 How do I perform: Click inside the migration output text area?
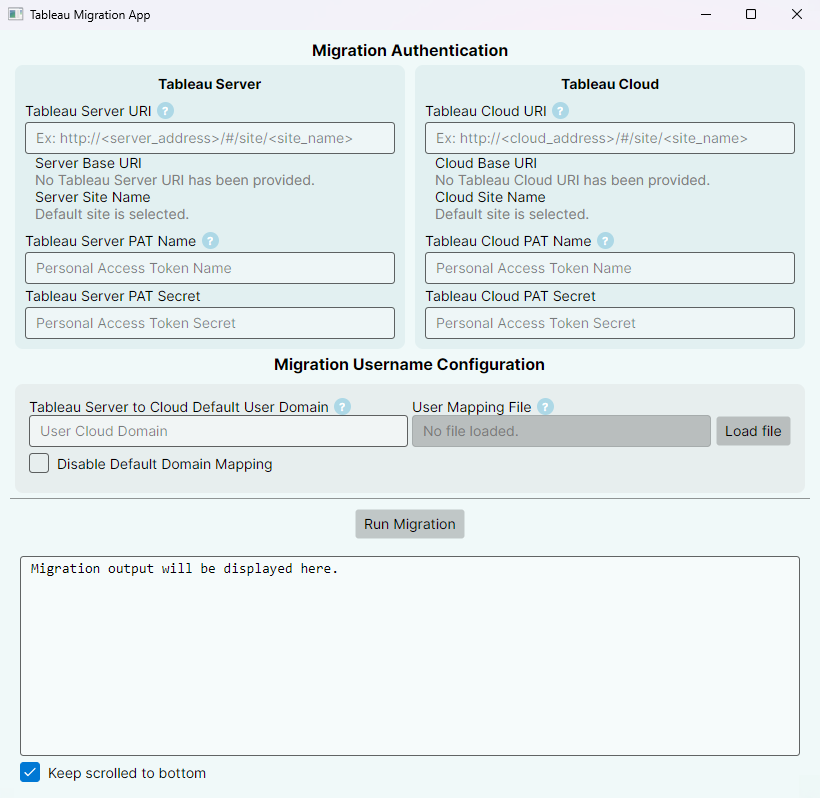click(410, 656)
